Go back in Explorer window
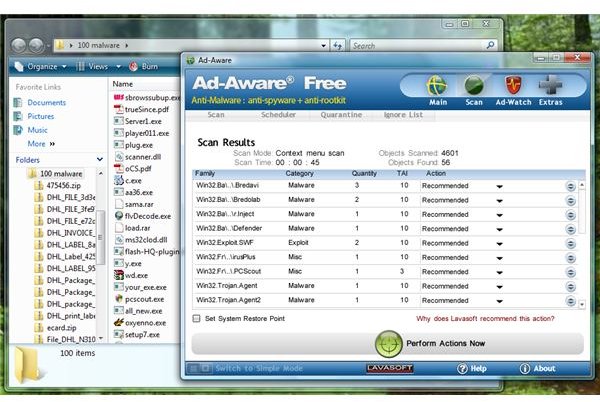The height and width of the screenshot is (402, 600). pyautogui.click(x=18, y=46)
